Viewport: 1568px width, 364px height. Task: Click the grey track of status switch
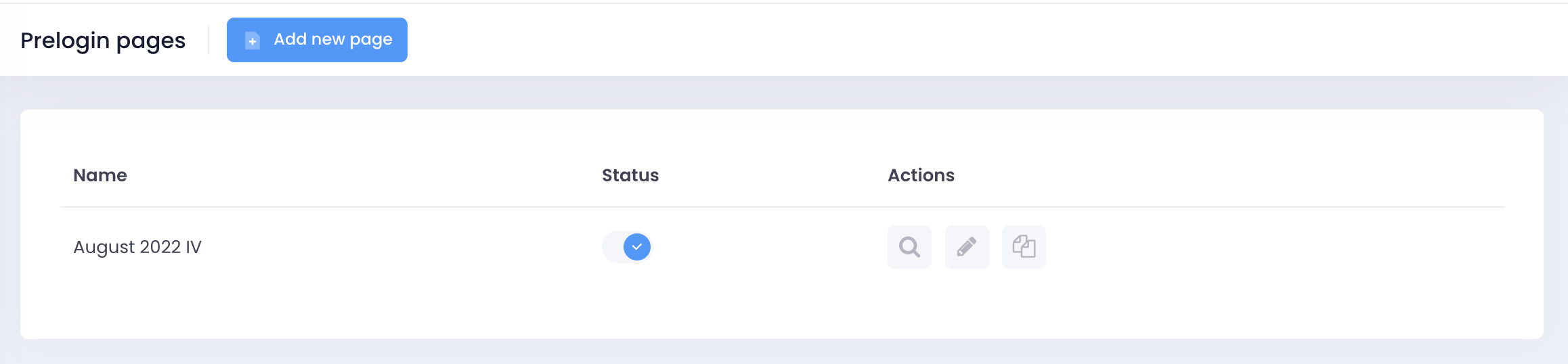tap(612, 247)
